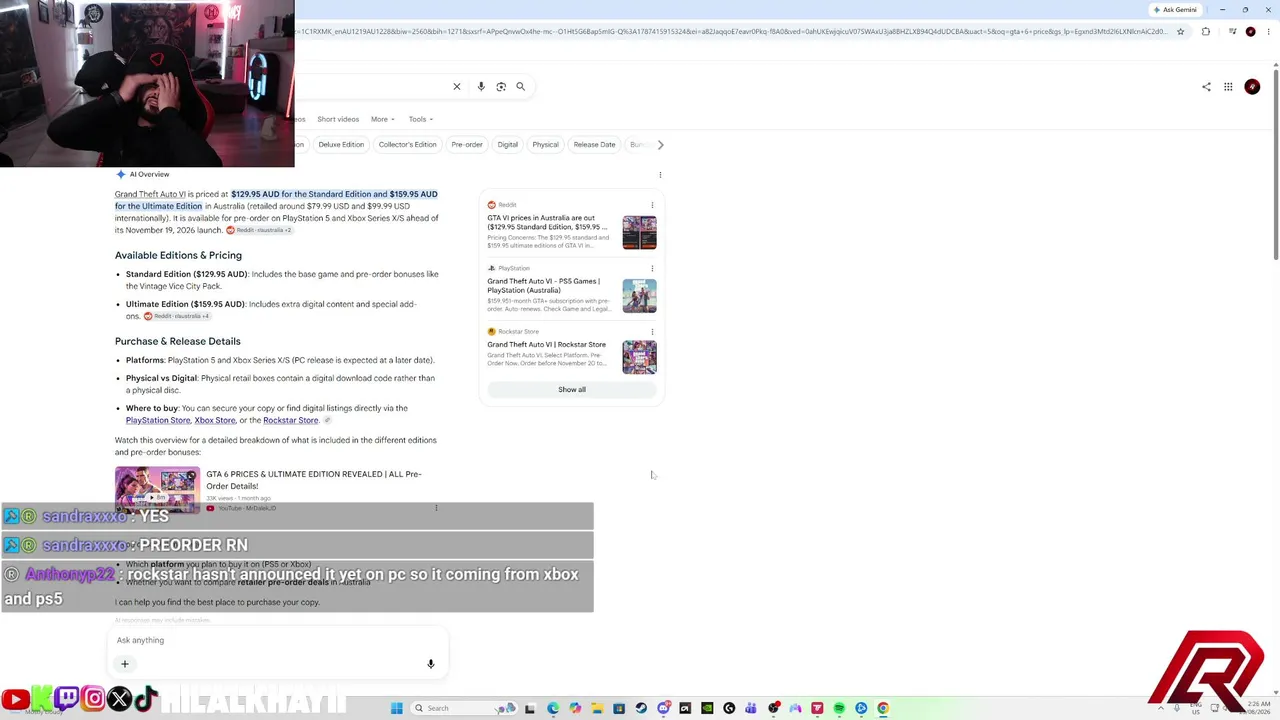
Task: Expand the More search filters dropdown
Action: (x=382, y=119)
